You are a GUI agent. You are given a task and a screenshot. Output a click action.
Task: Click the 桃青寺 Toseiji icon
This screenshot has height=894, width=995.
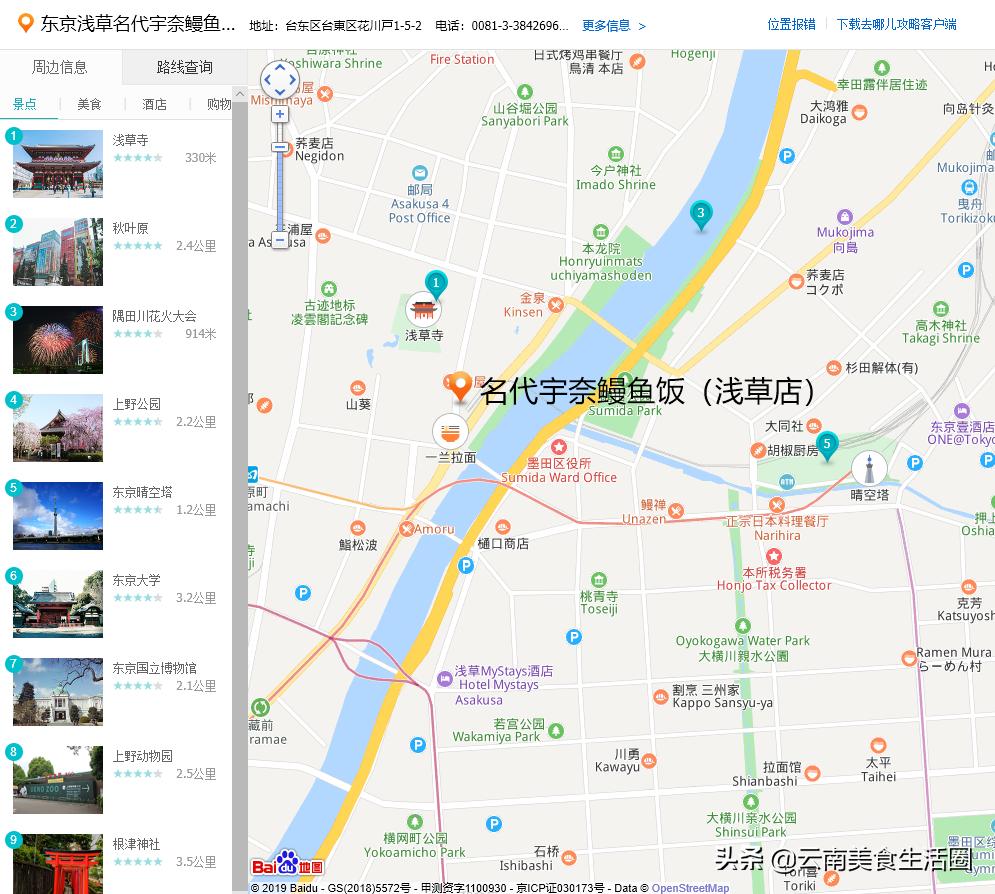[599, 579]
